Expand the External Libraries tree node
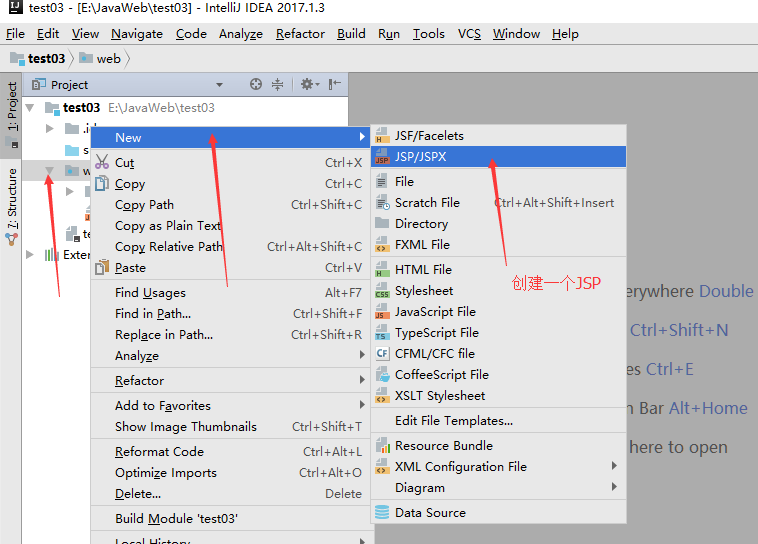Viewport: 758px width, 544px height. pos(30,255)
